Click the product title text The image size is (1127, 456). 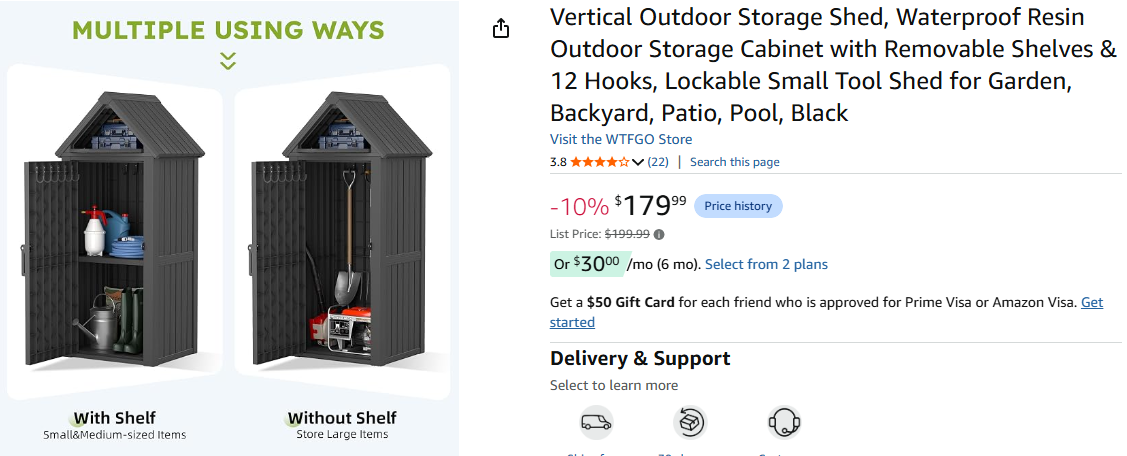click(x=834, y=65)
